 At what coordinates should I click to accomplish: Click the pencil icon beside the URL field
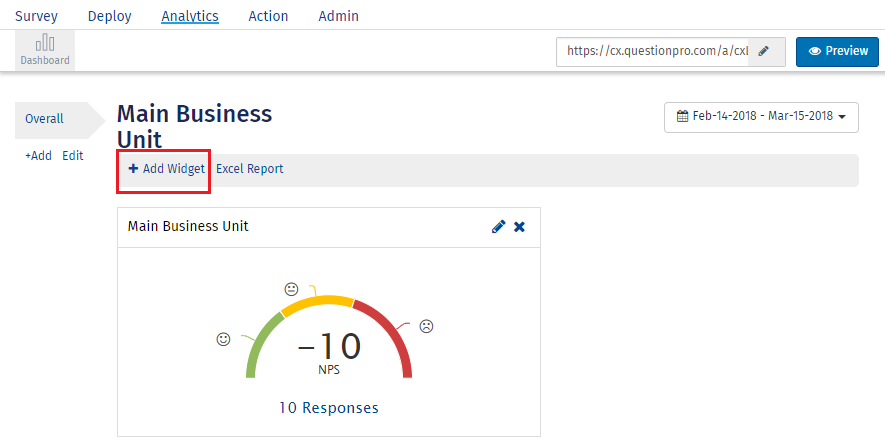pyautogui.click(x=764, y=51)
